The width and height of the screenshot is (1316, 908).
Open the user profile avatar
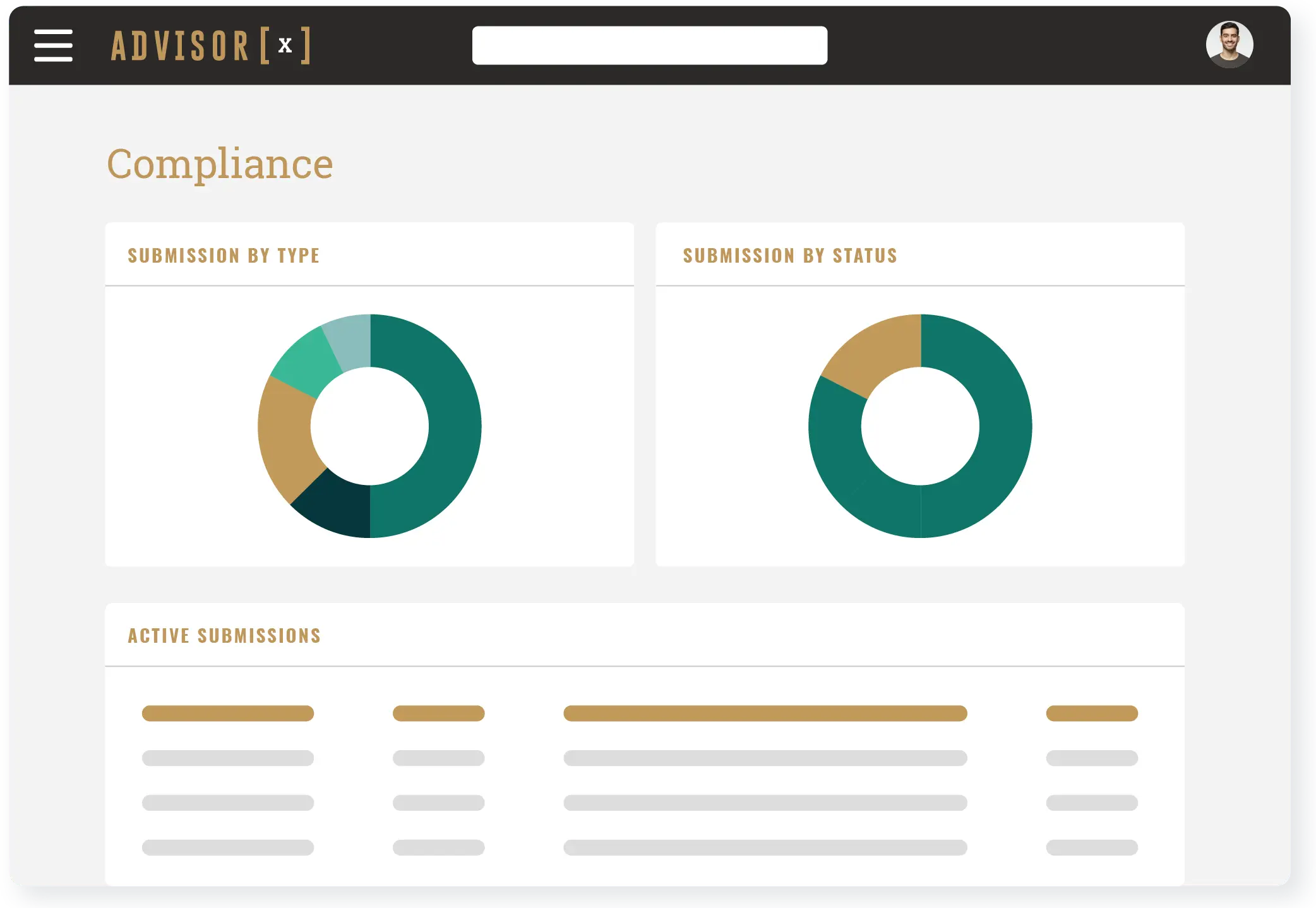1229,45
